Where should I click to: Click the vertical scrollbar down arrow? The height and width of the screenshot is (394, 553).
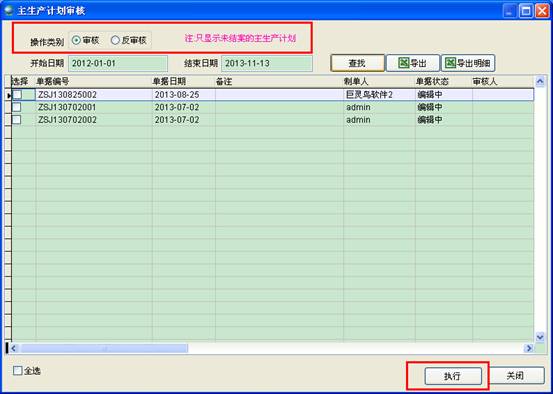pos(540,337)
